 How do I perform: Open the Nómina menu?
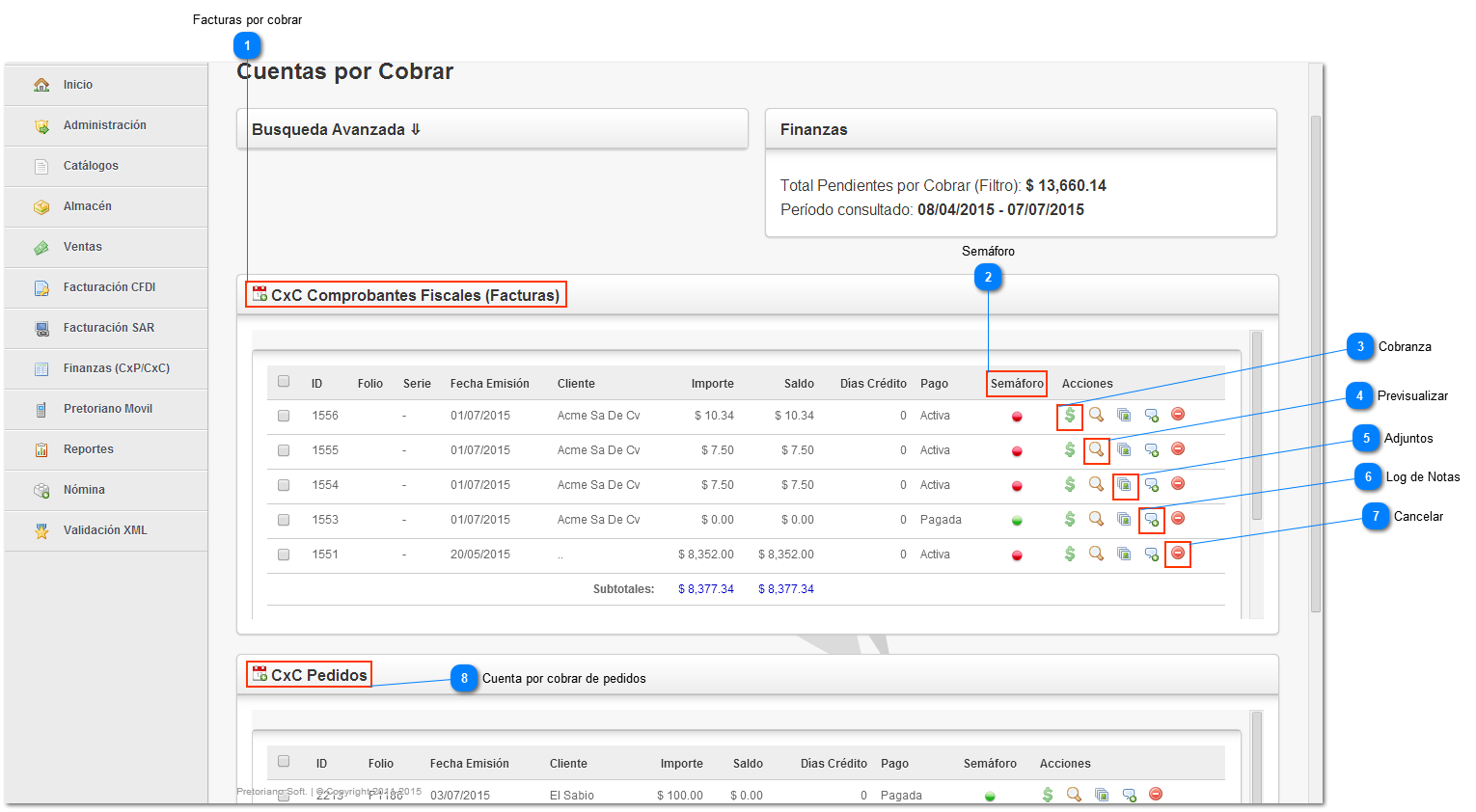click(x=106, y=490)
